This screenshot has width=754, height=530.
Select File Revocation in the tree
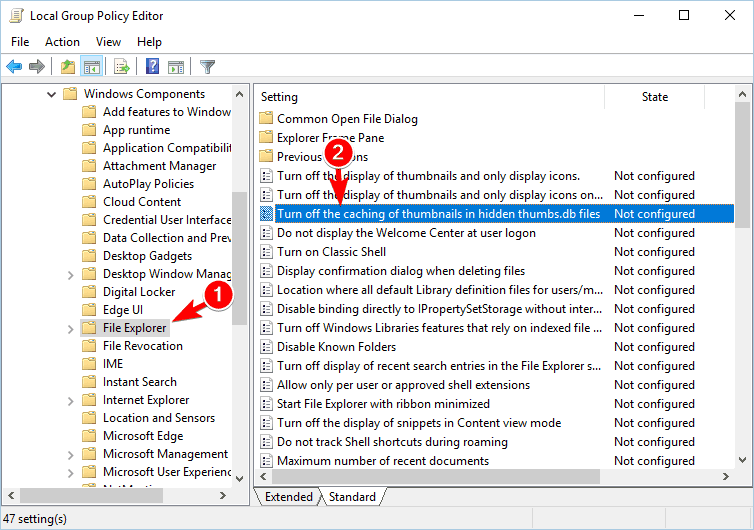coord(143,346)
